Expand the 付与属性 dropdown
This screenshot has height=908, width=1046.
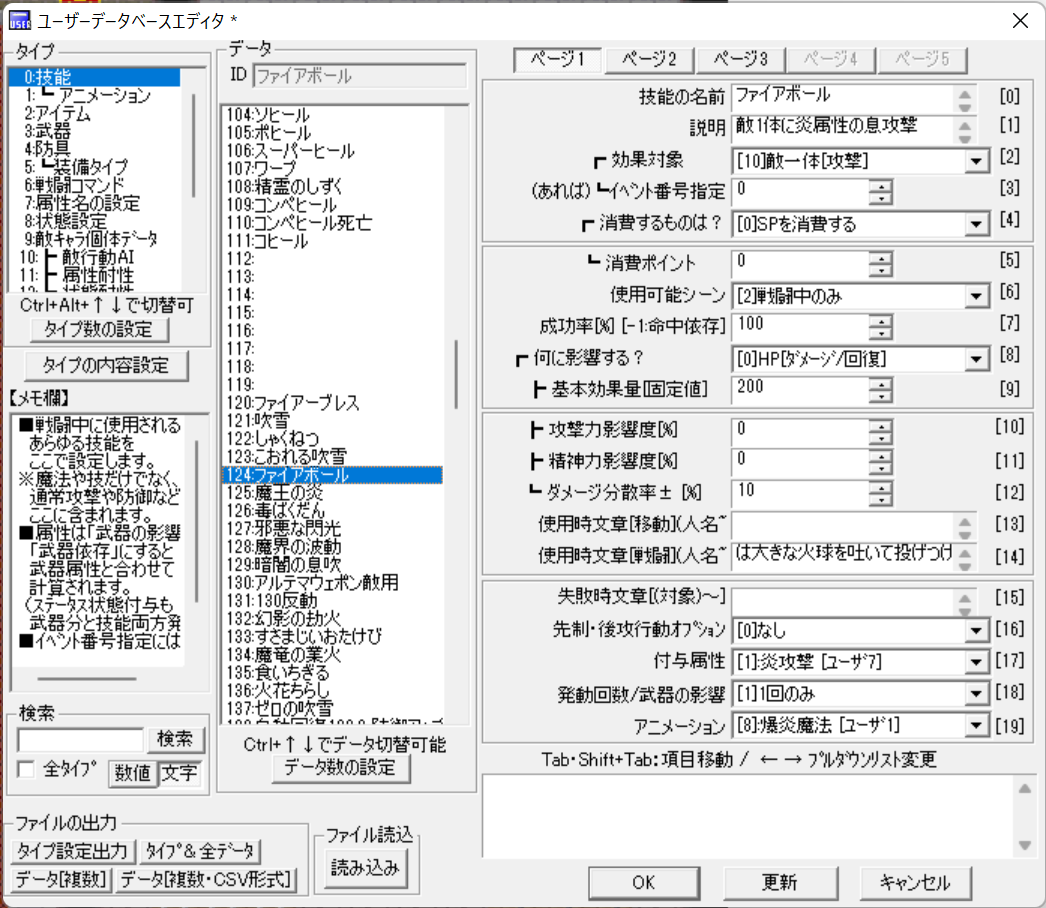(x=976, y=662)
